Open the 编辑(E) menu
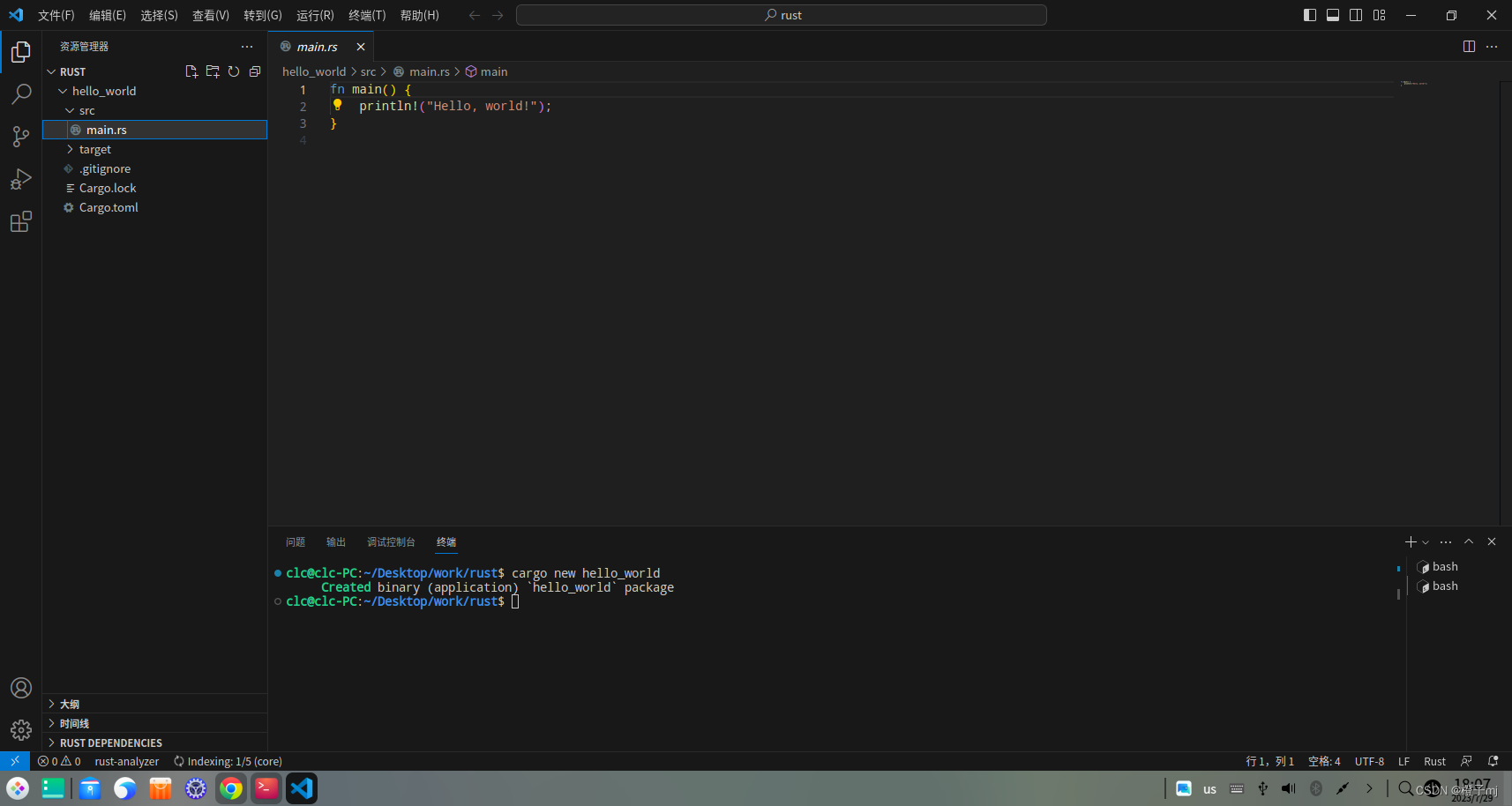This screenshot has width=1512, height=806. [x=108, y=15]
